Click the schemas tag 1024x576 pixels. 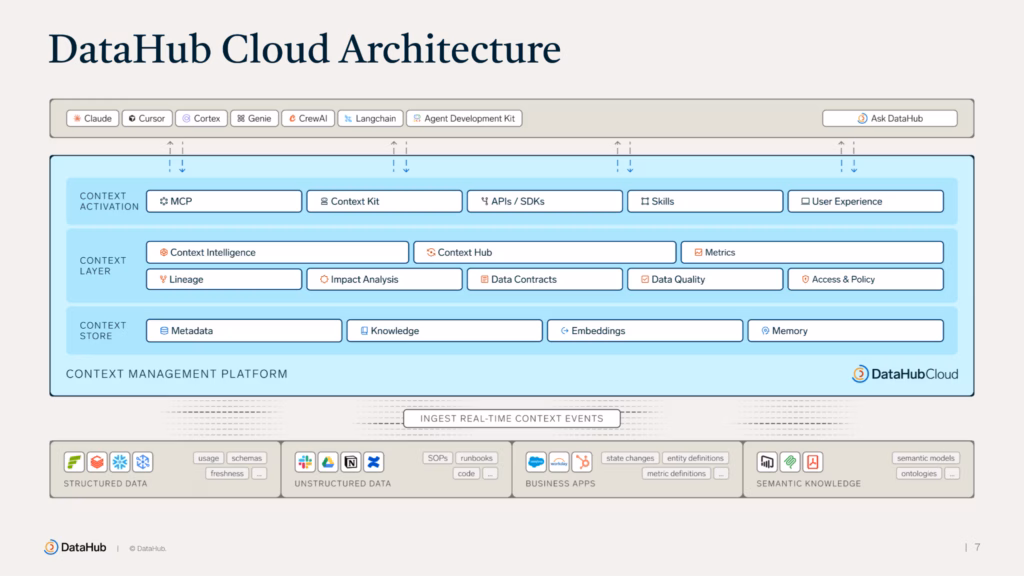246,458
